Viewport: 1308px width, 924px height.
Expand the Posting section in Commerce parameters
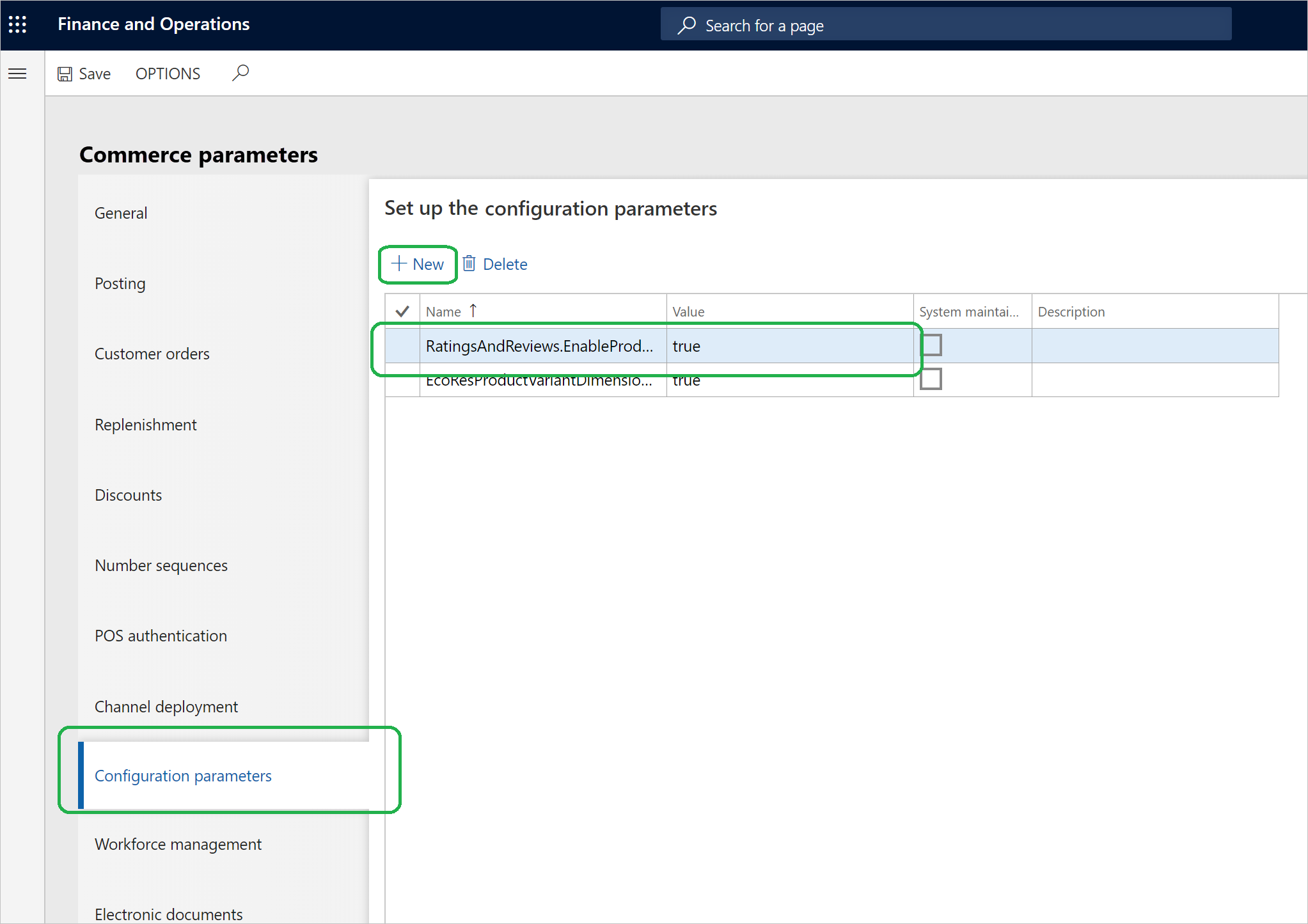pyautogui.click(x=119, y=283)
